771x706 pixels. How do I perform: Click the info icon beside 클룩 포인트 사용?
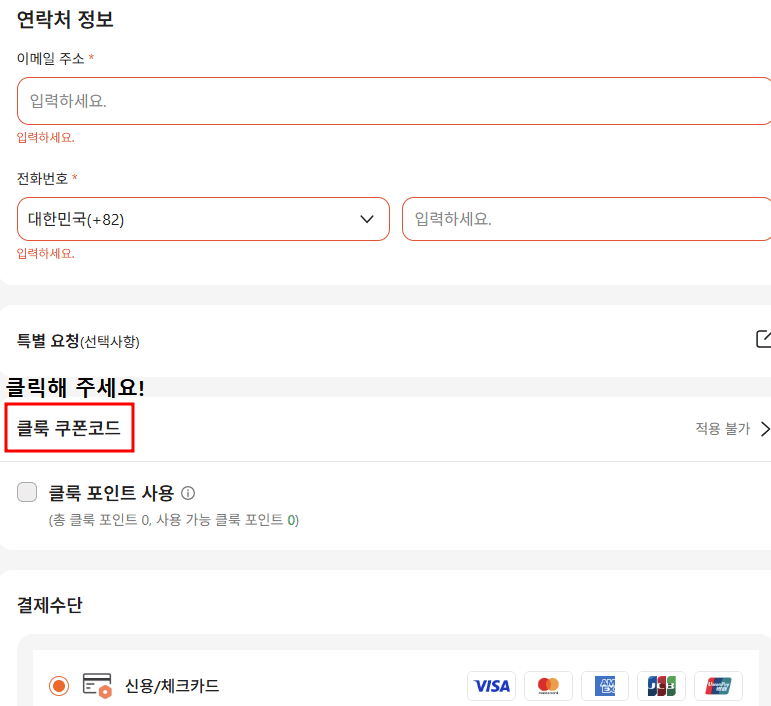(x=188, y=493)
